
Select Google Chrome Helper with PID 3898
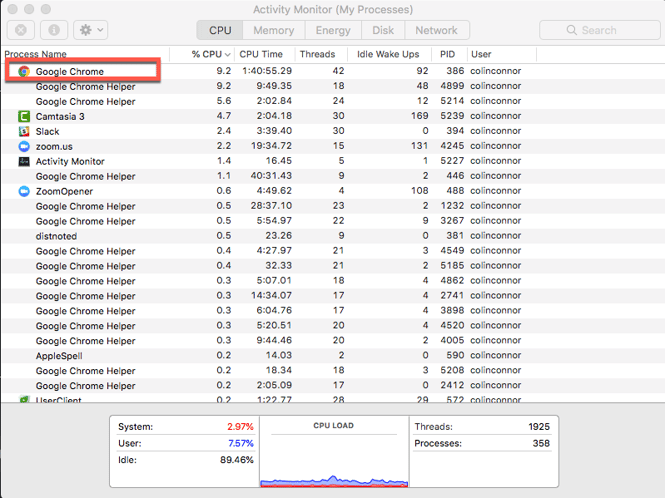[332, 311]
